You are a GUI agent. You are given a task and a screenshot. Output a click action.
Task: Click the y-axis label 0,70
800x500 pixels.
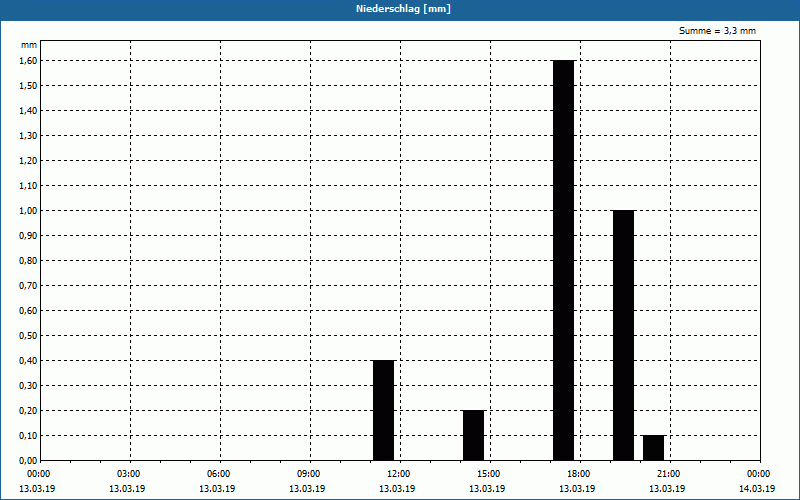click(x=28, y=285)
